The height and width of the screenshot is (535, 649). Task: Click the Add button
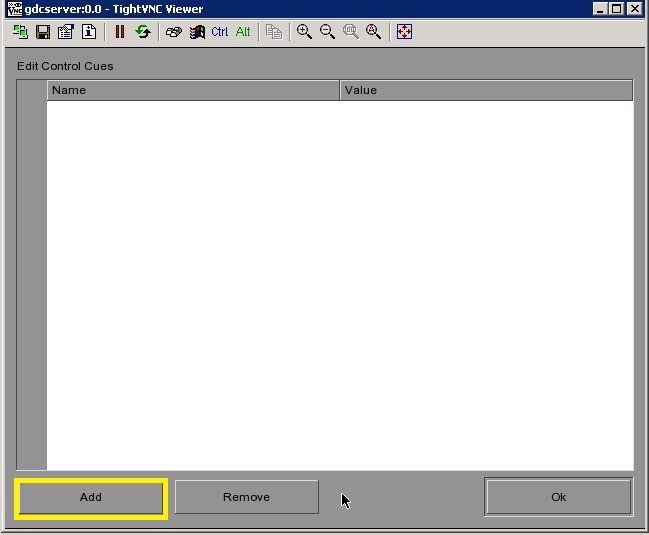[x=91, y=498]
